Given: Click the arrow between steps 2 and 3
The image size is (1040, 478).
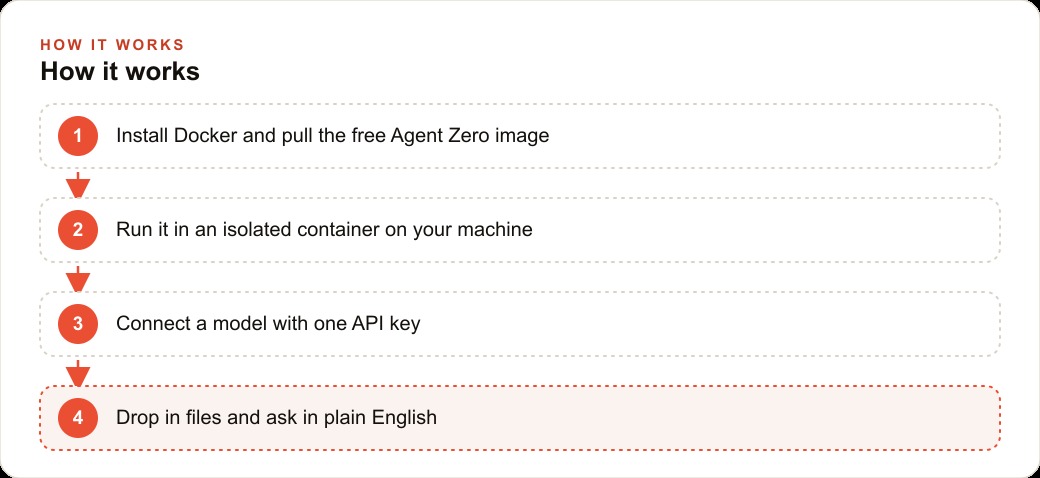Looking at the screenshot, I should click(78, 278).
